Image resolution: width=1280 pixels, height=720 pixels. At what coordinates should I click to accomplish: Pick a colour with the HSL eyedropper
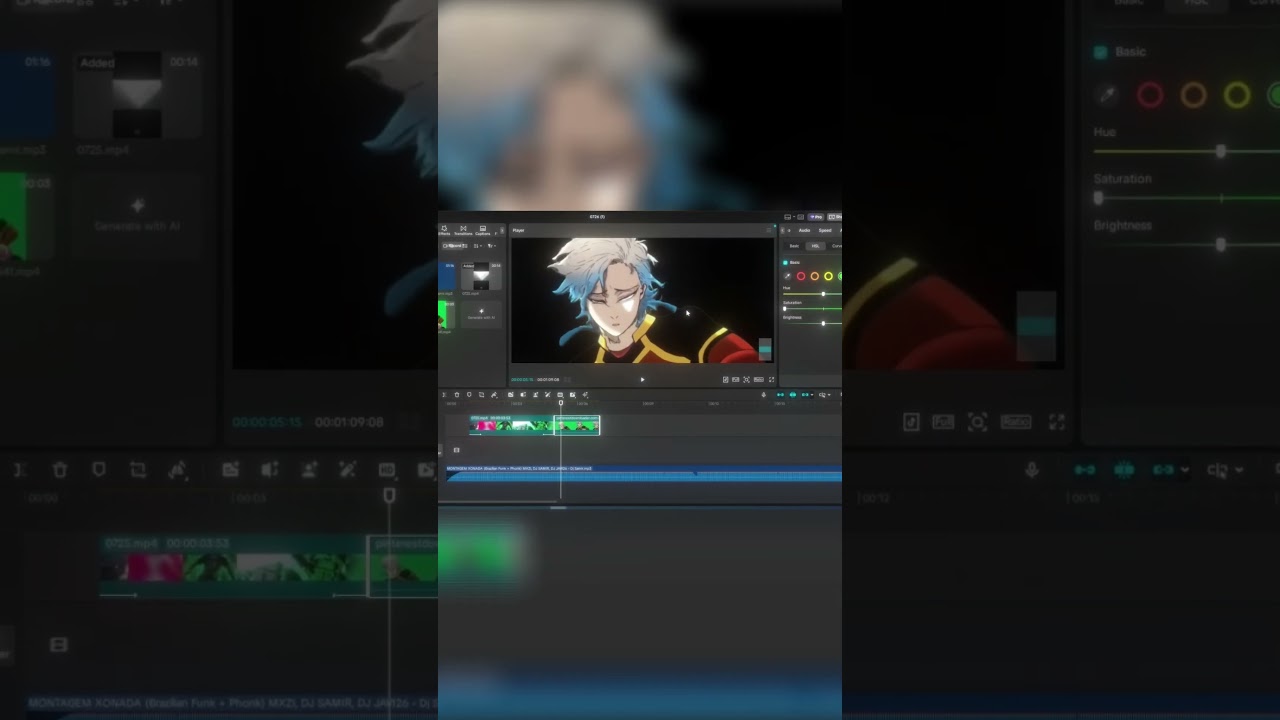787,276
